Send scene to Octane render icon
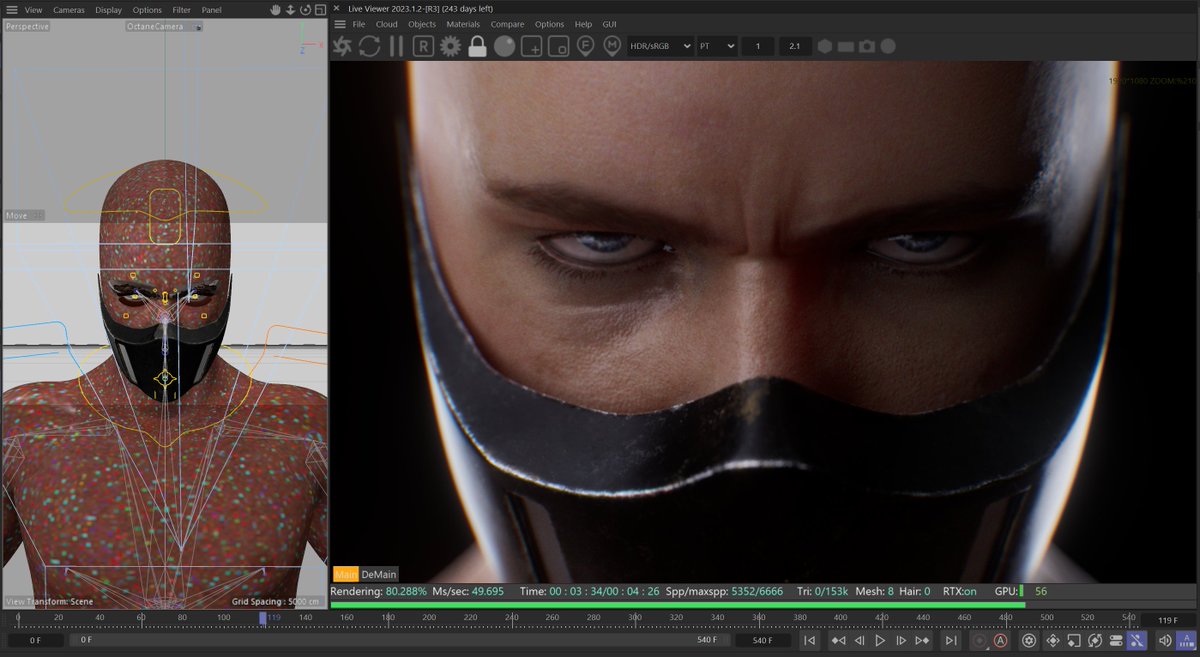Viewport: 1200px width, 657px height. (x=343, y=46)
